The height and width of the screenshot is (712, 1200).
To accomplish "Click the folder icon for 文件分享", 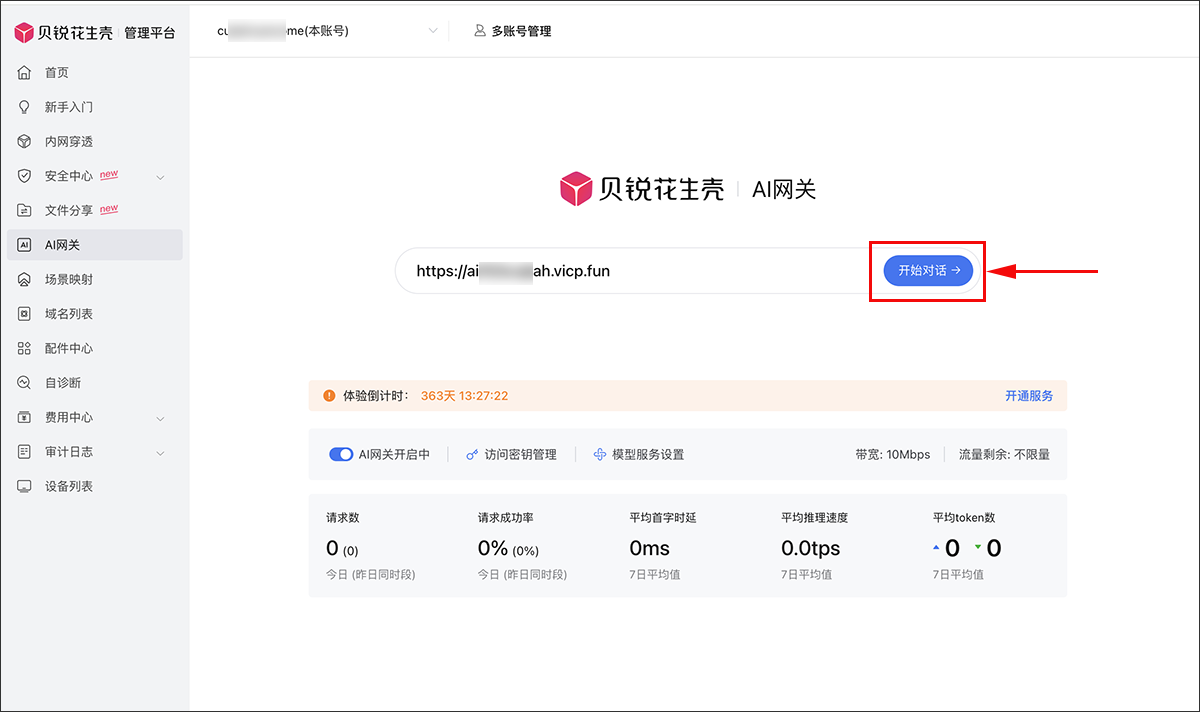I will (25, 211).
